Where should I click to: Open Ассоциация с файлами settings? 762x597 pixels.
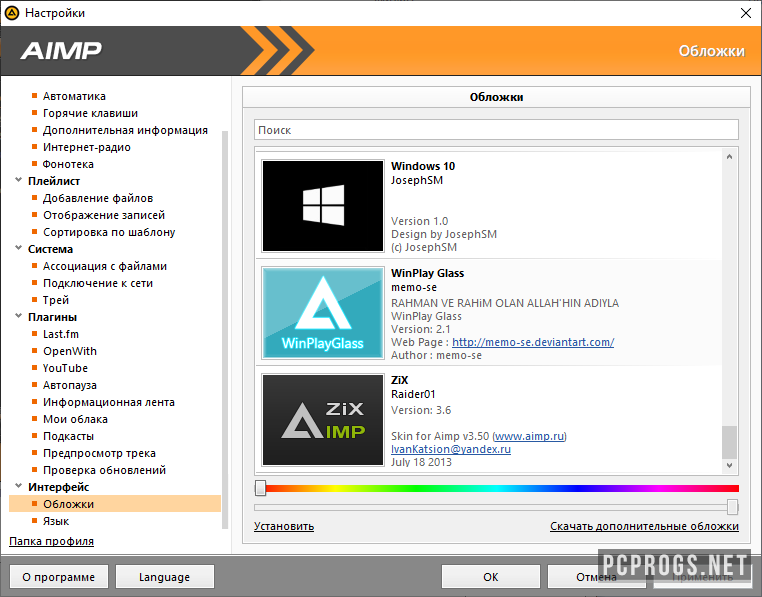[105, 266]
